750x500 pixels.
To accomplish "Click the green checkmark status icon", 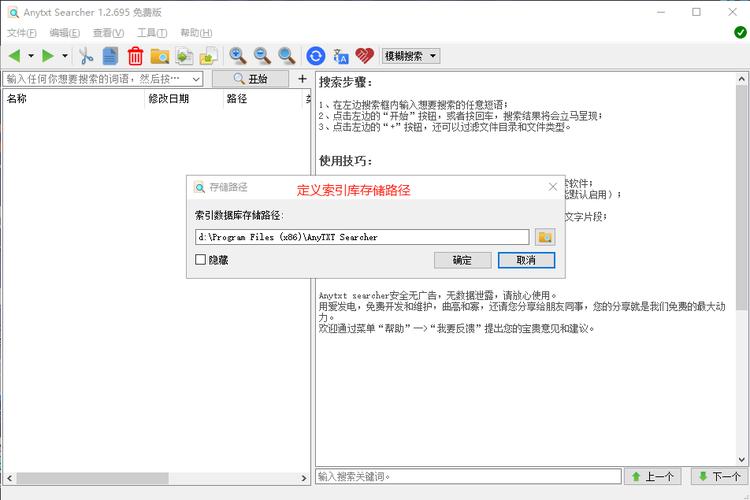I will [740, 32].
